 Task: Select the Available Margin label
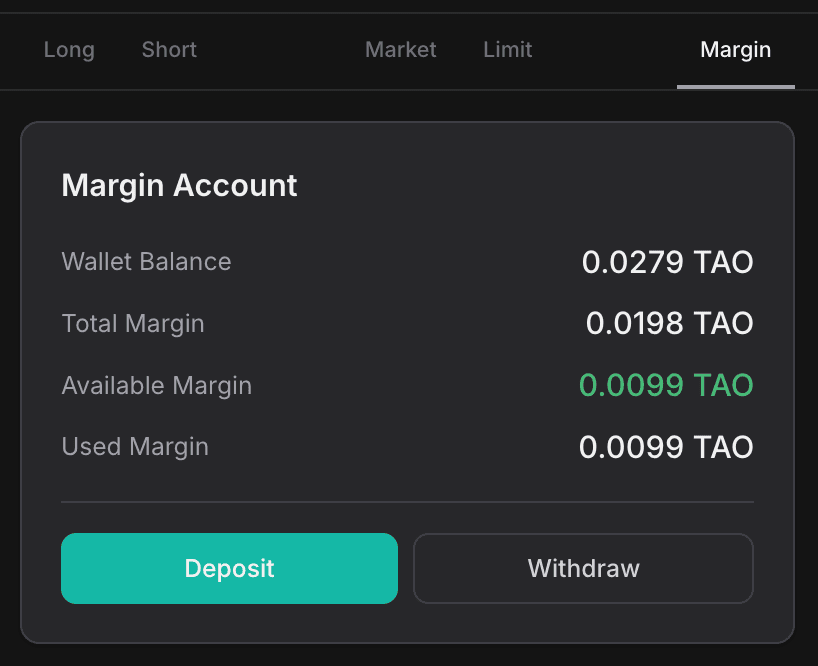point(156,386)
